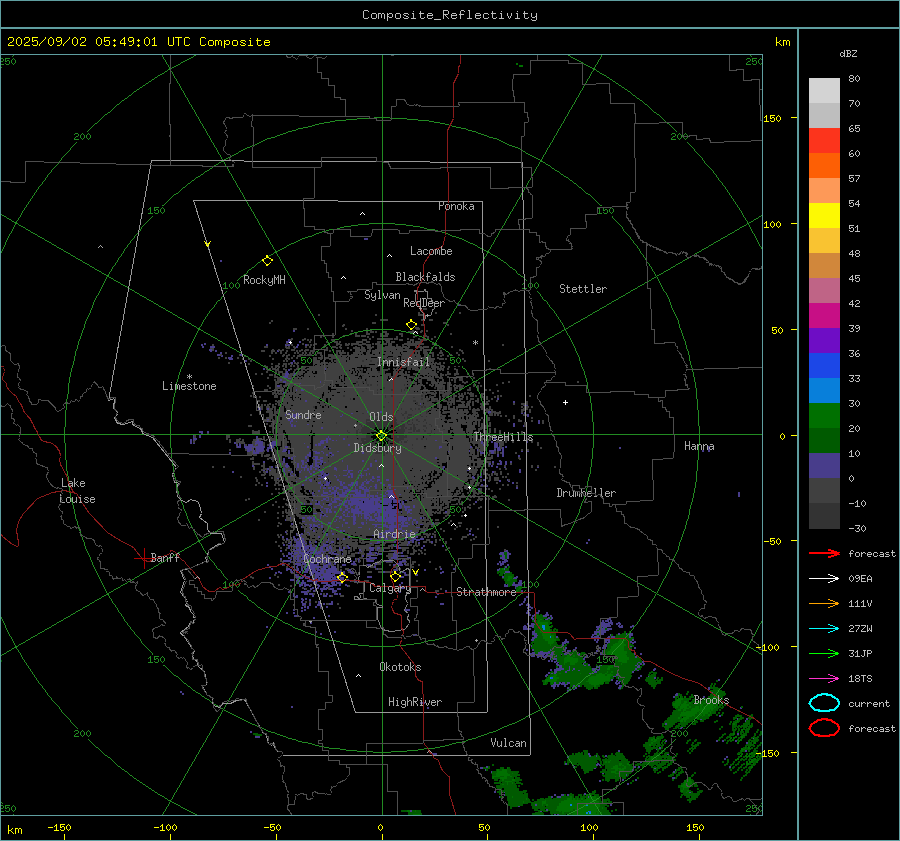Click the Limestone label
The width and height of the screenshot is (900, 841).
[x=189, y=386]
